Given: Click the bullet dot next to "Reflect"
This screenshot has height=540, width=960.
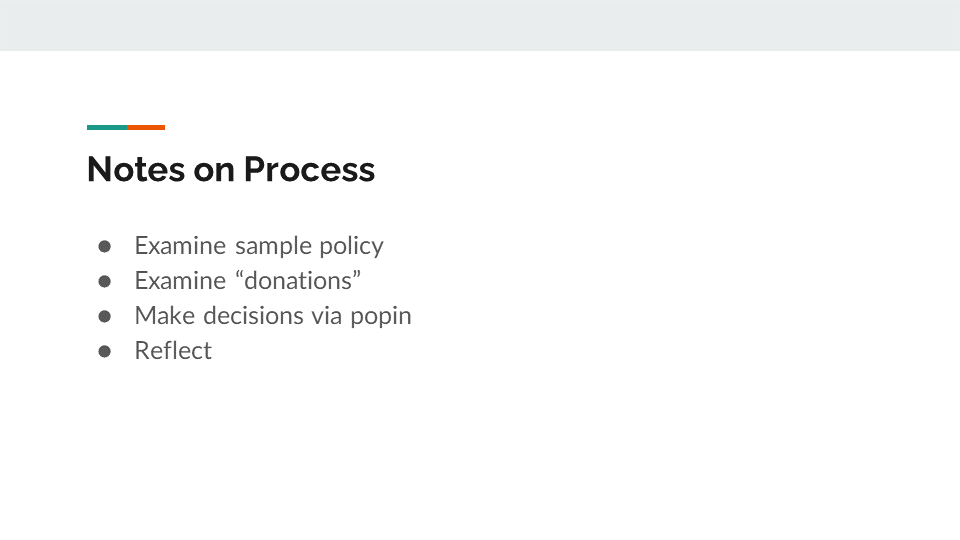Looking at the screenshot, I should tap(104, 351).
